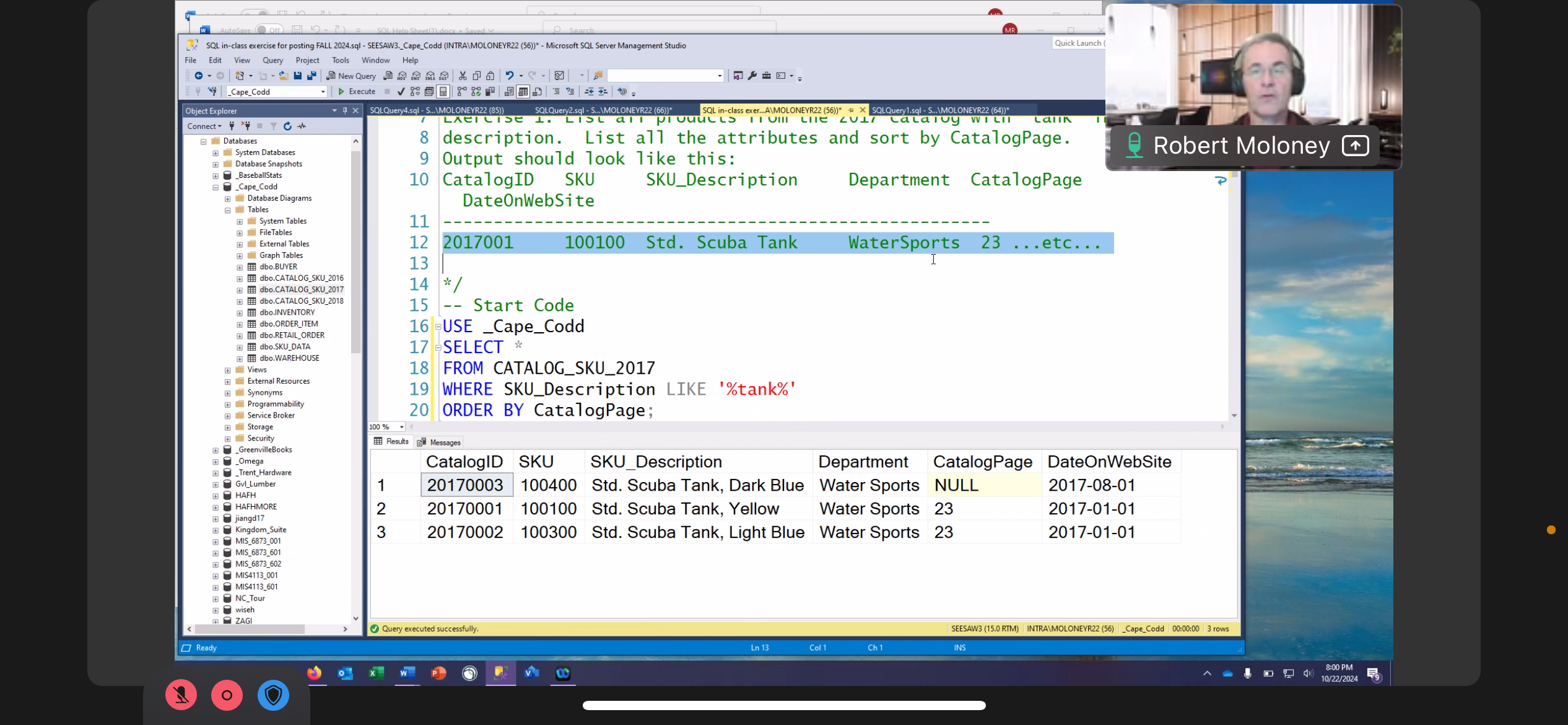Viewport: 1568px width, 725px height.
Task: Toggle Include Actual Execution Plan icon
Action: tap(462, 92)
